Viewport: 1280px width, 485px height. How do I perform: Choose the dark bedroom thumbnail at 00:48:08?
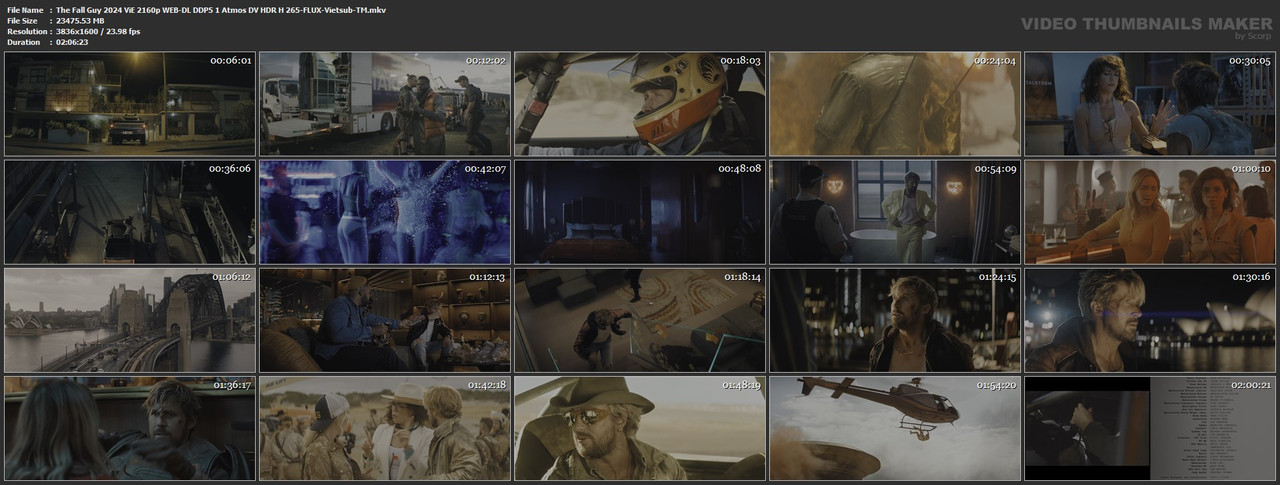point(639,212)
